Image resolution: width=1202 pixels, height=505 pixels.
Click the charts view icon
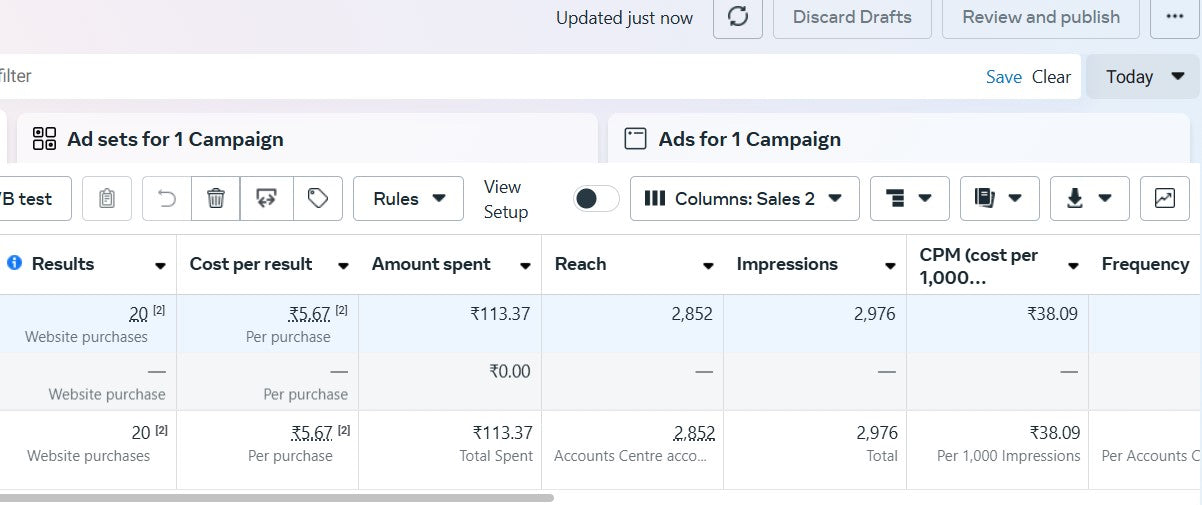(1165, 199)
